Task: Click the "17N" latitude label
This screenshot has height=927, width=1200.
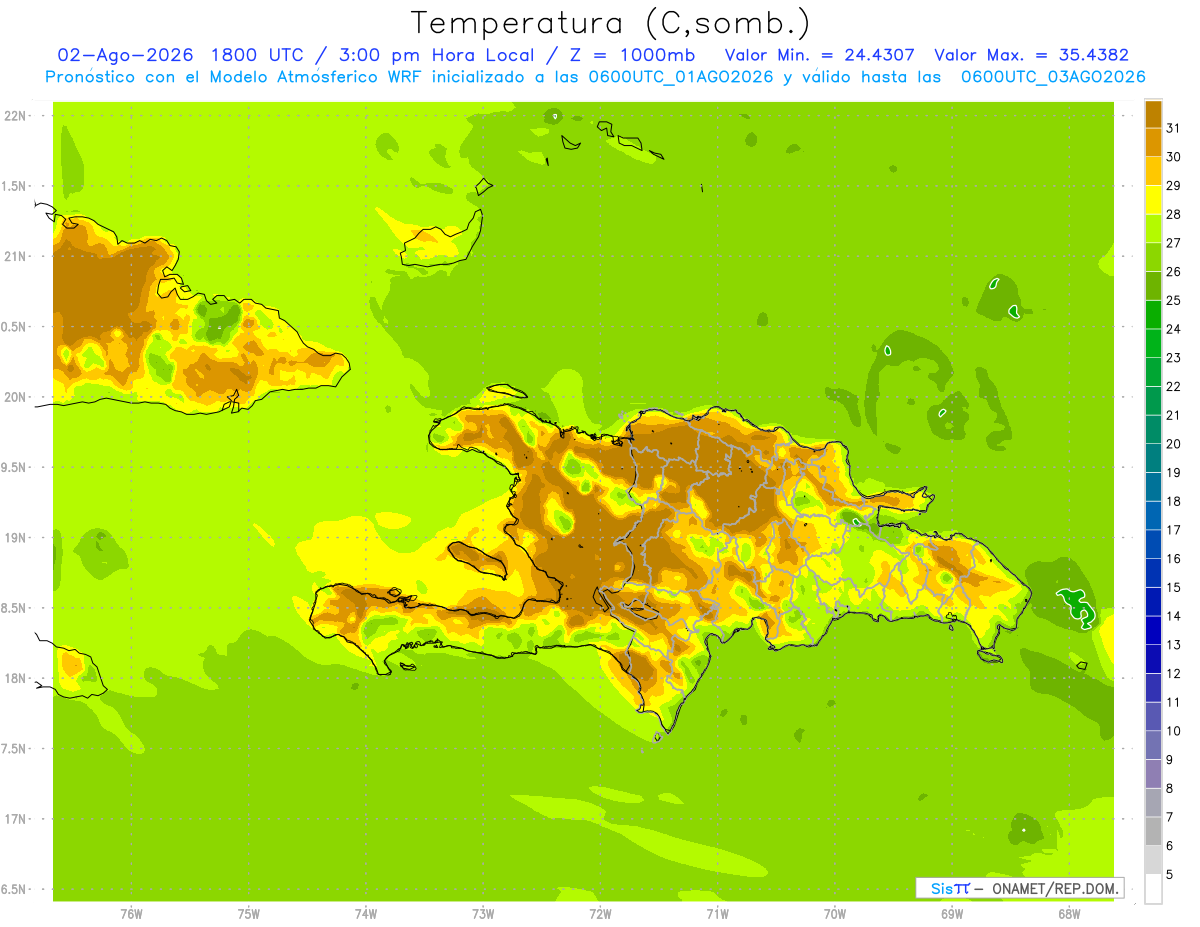Action: pos(15,819)
